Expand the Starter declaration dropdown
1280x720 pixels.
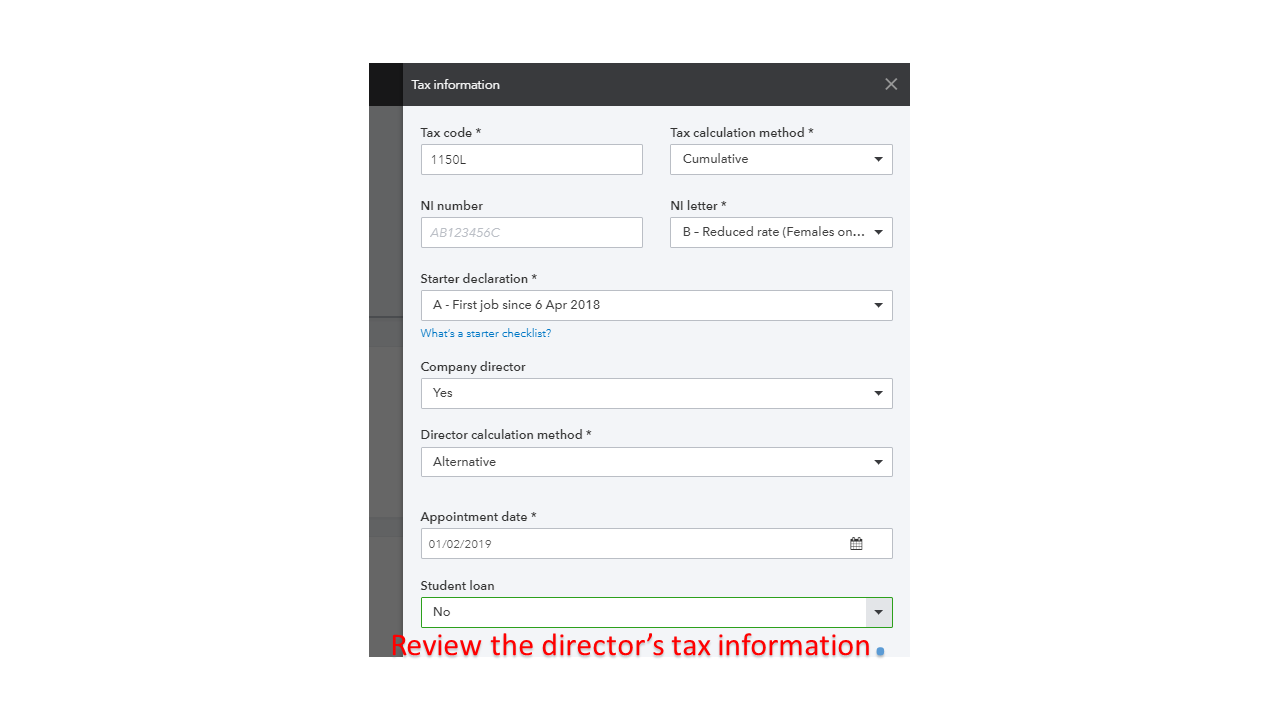click(x=656, y=305)
